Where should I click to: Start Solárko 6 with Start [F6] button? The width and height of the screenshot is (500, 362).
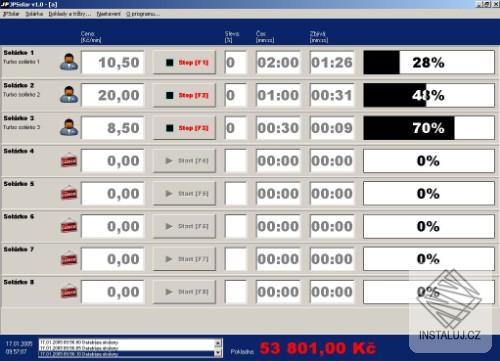[x=184, y=226]
